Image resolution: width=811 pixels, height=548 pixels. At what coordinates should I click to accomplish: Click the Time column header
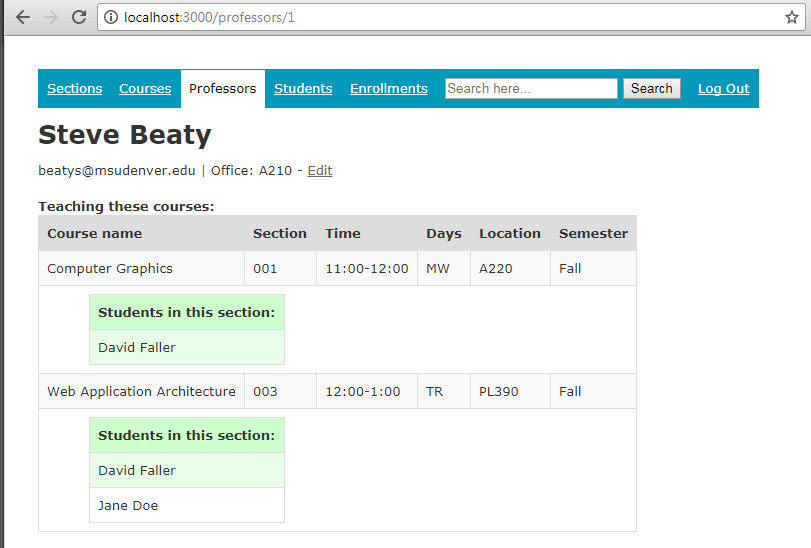[x=367, y=233]
